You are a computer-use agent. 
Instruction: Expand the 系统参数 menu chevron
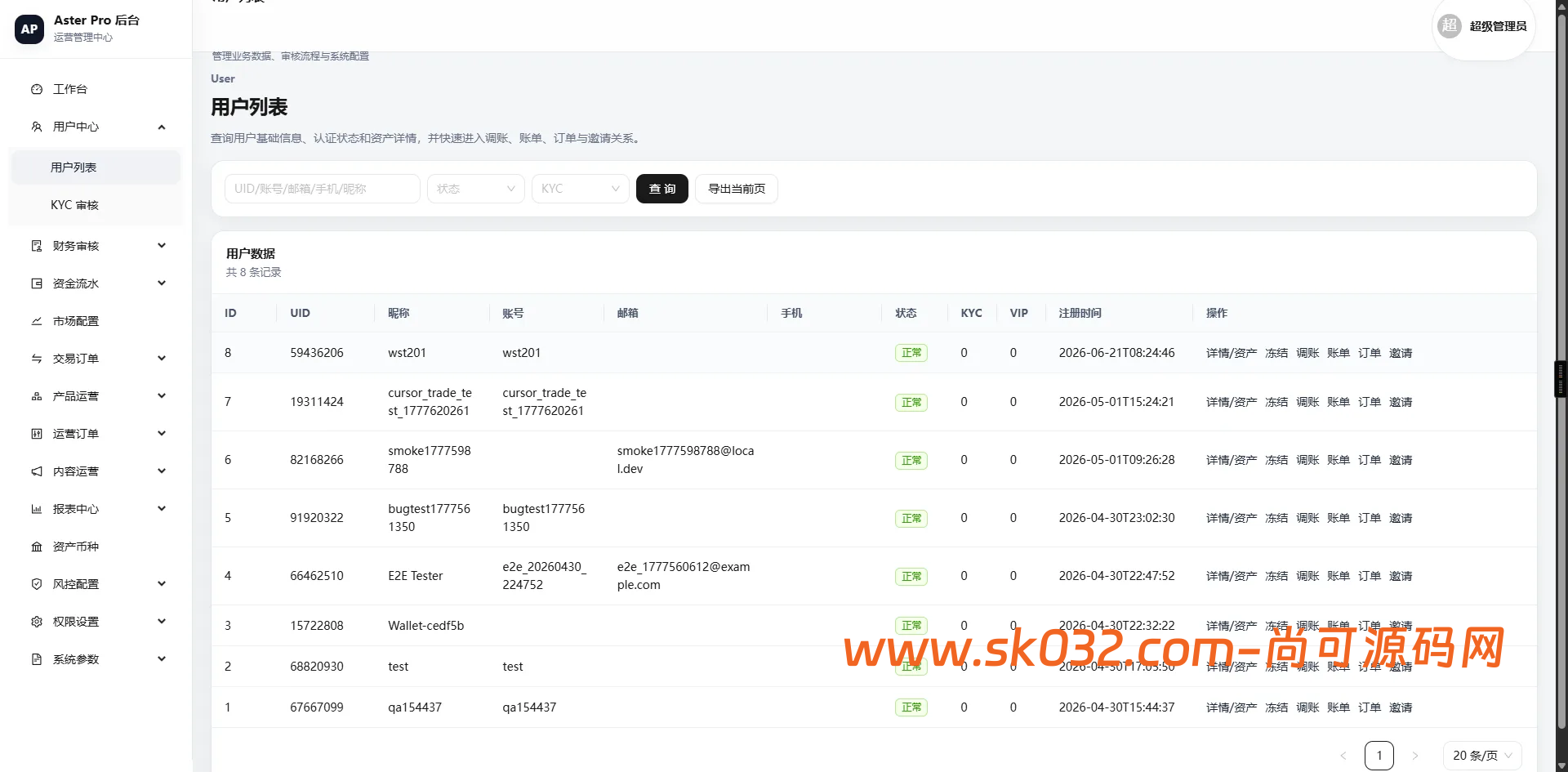pos(162,659)
